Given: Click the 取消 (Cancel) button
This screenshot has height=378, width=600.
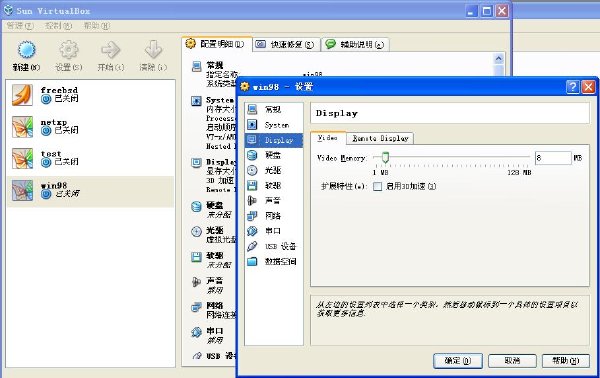Looking at the screenshot, I should click(512, 361).
